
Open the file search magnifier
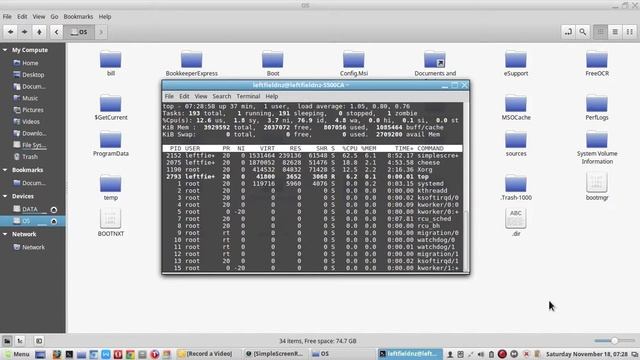pyautogui.click(x=583, y=32)
